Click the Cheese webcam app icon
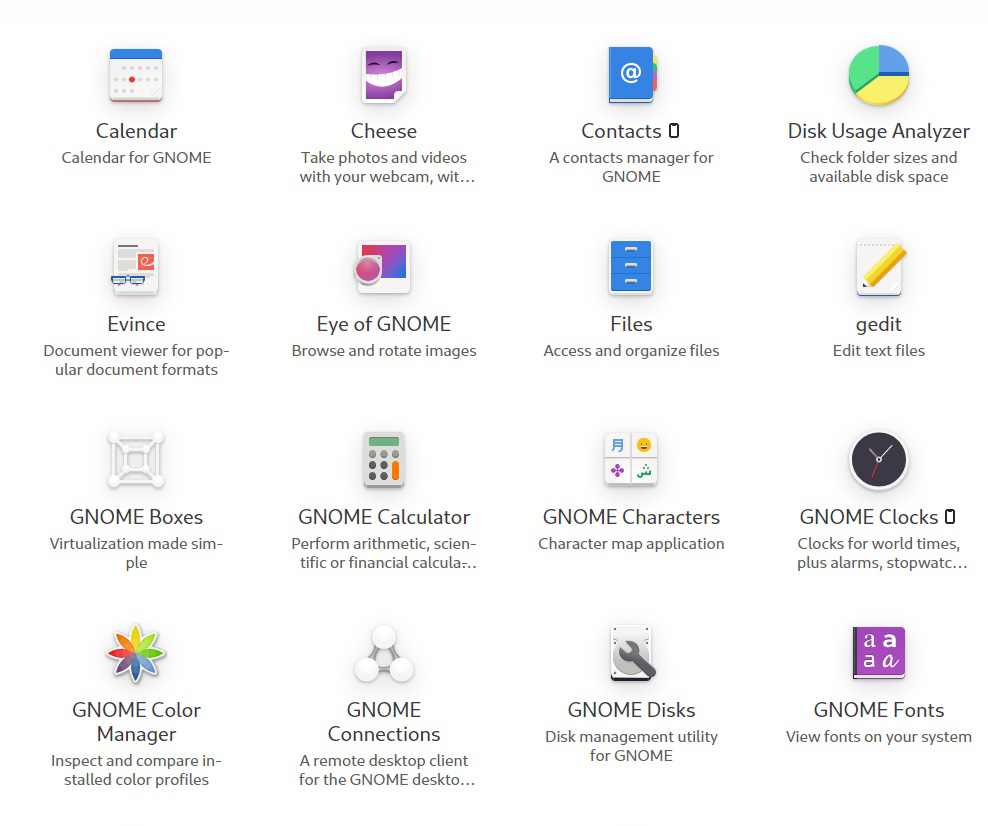The height and width of the screenshot is (826, 988). (384, 75)
